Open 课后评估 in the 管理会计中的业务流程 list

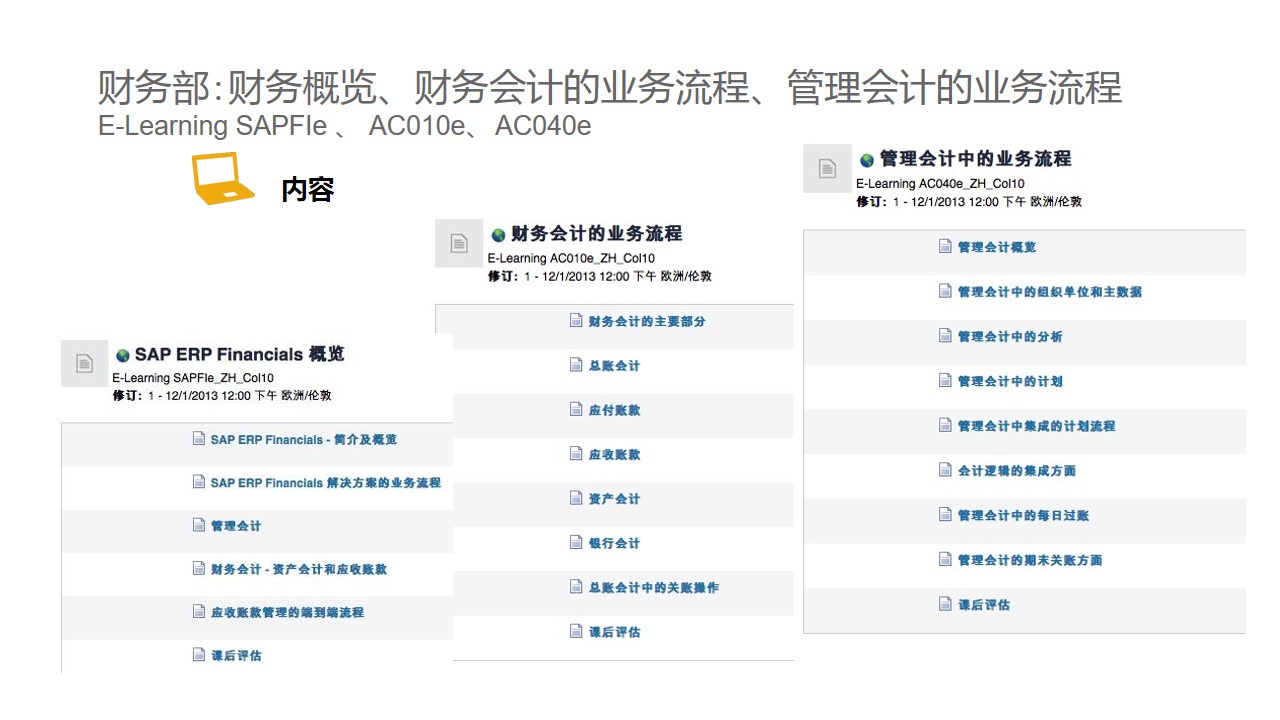tap(984, 605)
